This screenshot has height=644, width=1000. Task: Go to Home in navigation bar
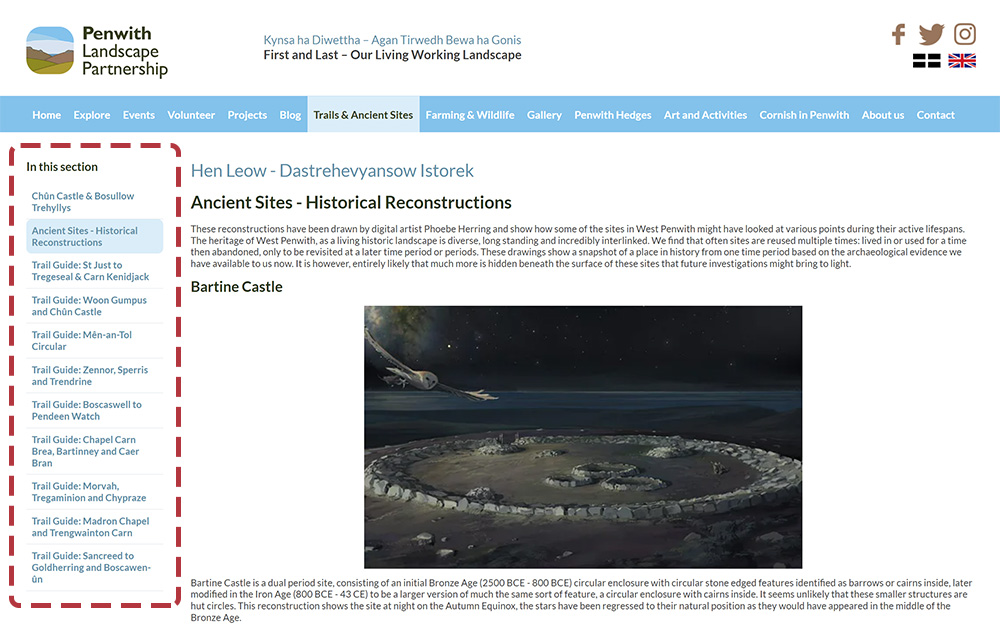[47, 115]
